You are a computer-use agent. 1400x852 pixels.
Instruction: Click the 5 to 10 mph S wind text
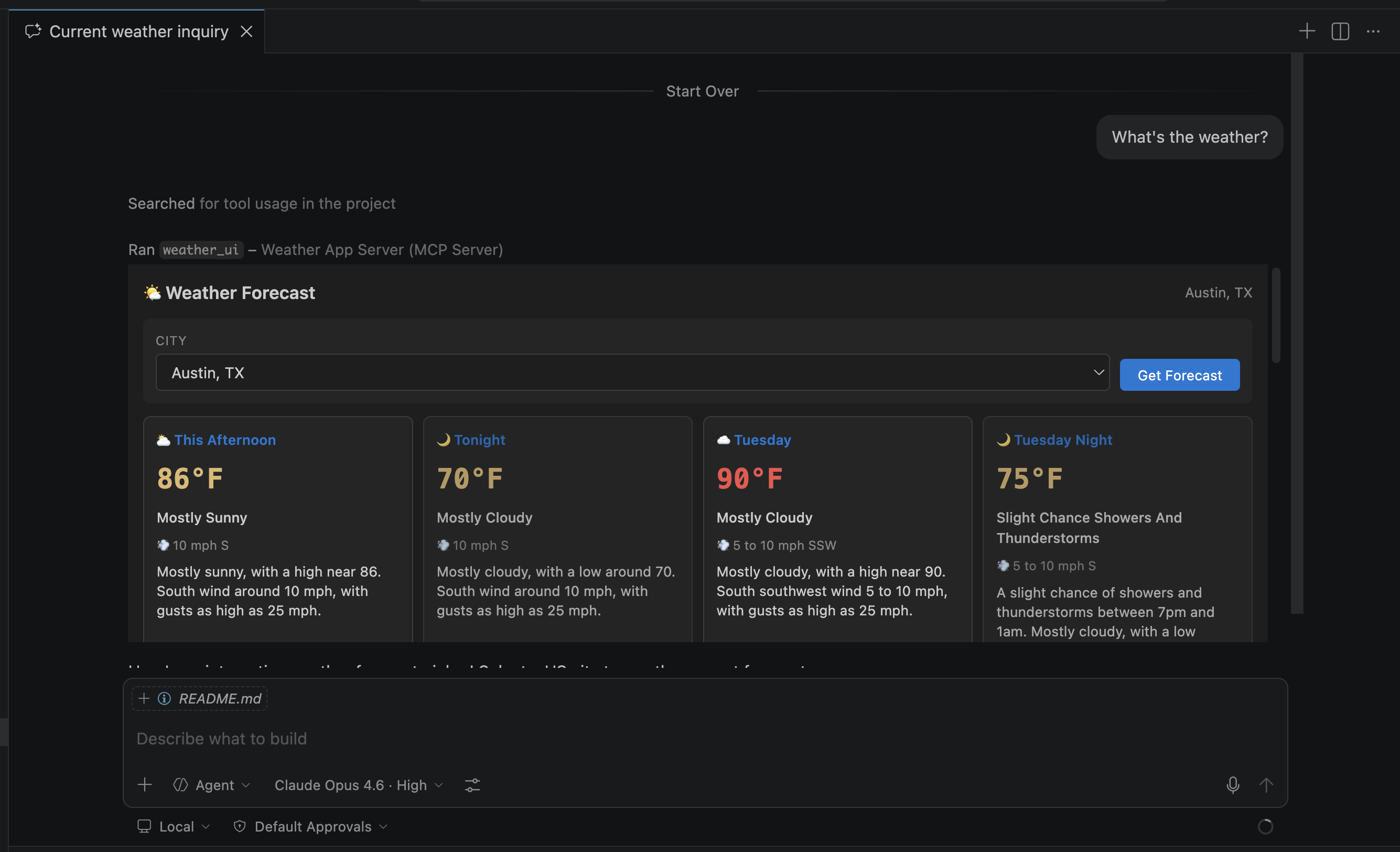click(1054, 566)
